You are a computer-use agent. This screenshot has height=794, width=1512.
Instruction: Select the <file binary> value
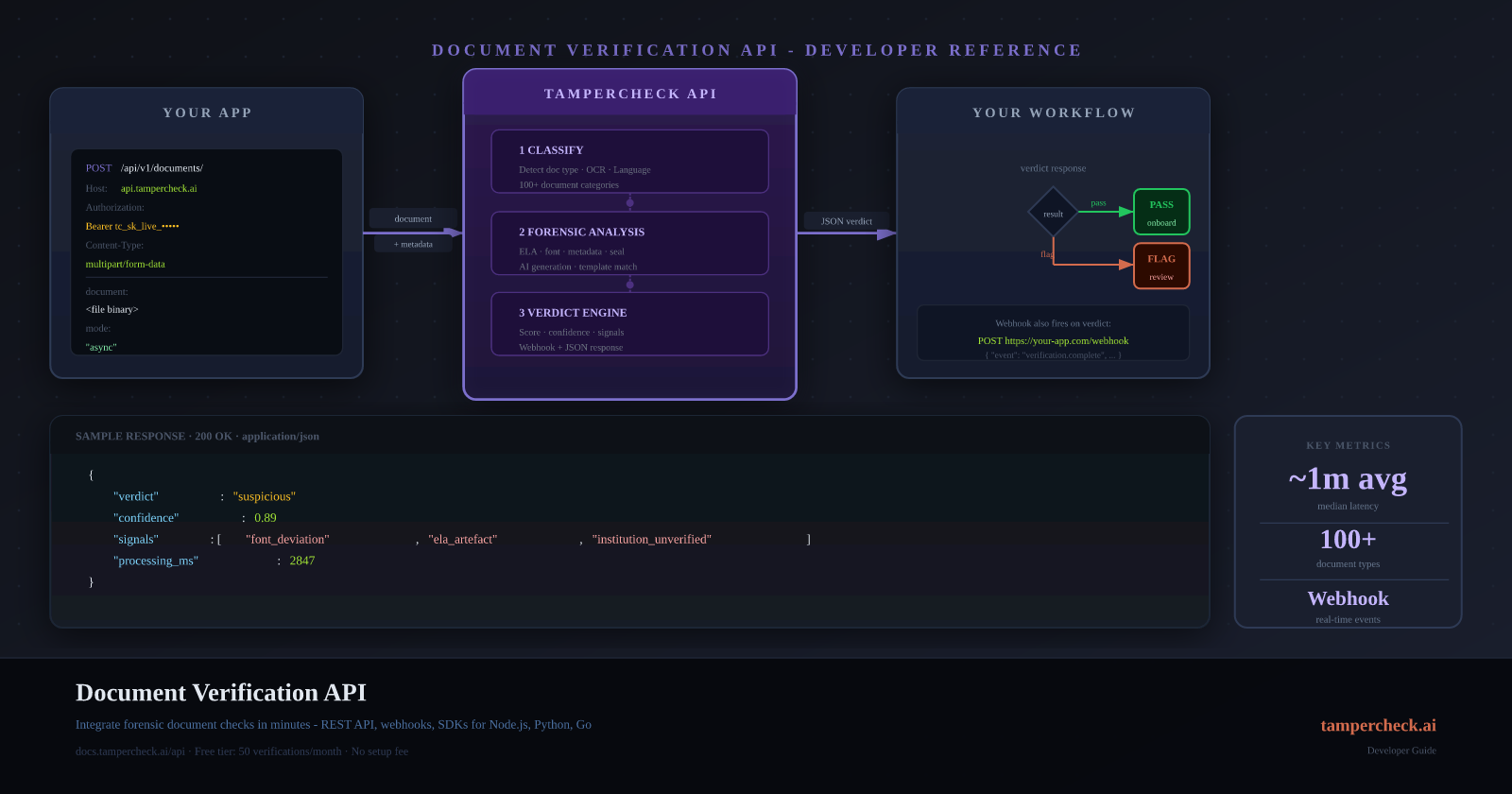tap(112, 309)
